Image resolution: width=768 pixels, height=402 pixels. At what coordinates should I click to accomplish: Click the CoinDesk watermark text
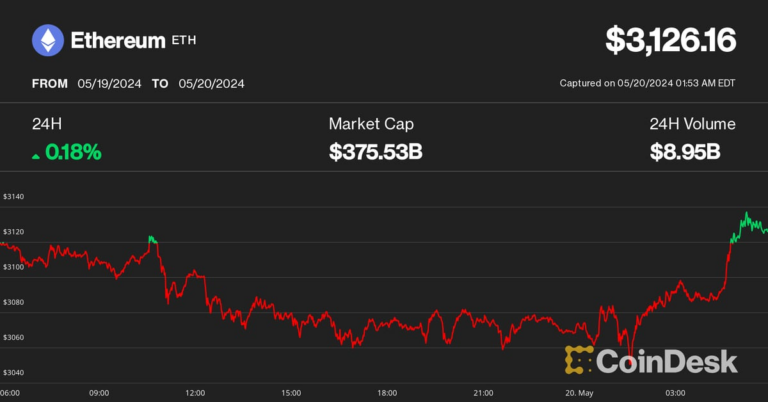click(667, 360)
